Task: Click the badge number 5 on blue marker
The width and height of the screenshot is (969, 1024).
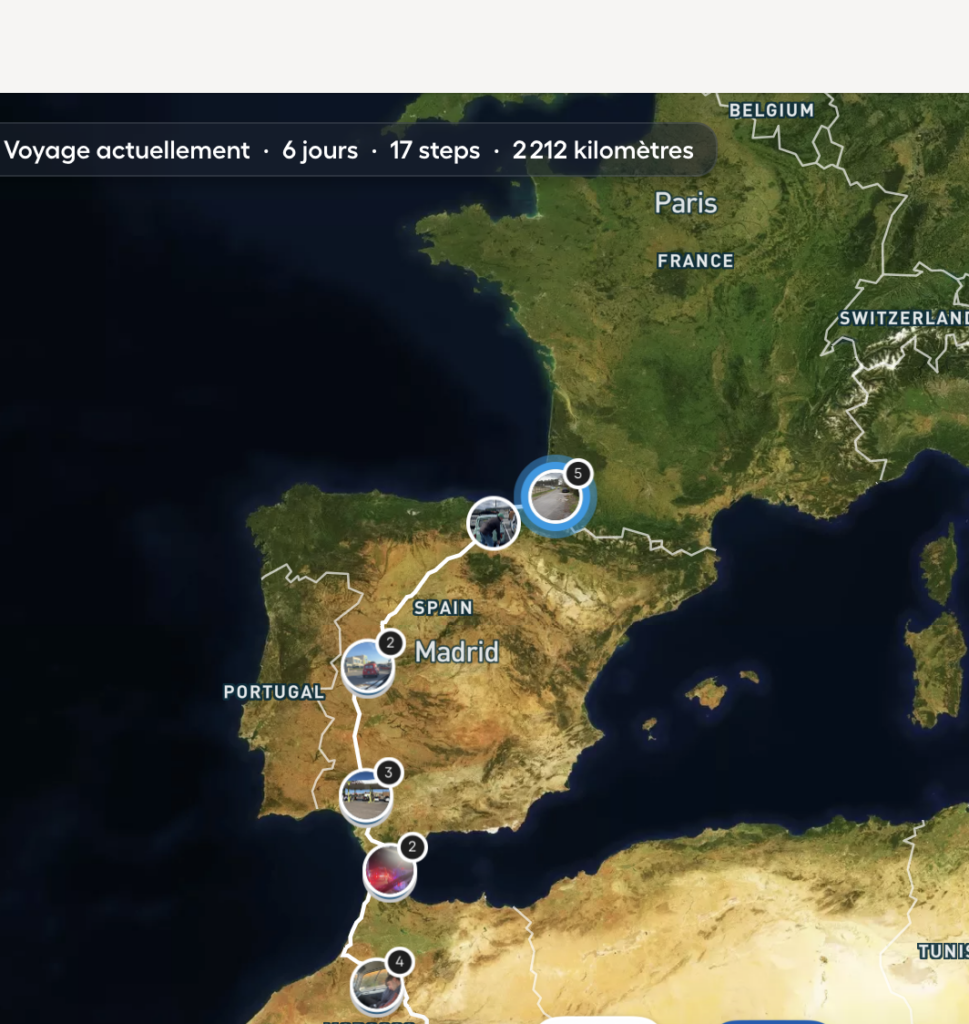Action: (576, 472)
